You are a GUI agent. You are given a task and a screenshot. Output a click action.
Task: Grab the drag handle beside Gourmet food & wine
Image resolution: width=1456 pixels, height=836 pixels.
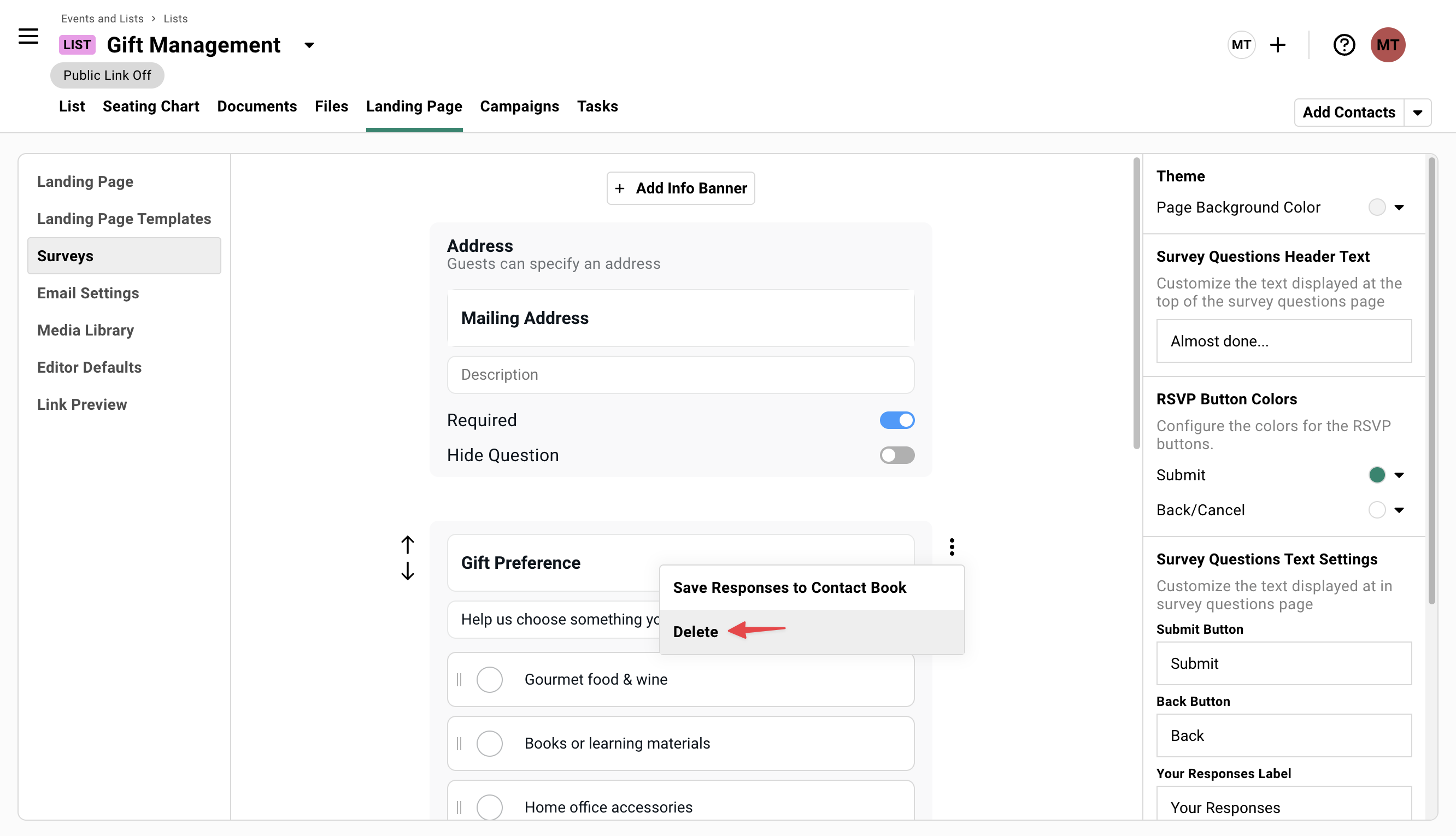coord(458,679)
